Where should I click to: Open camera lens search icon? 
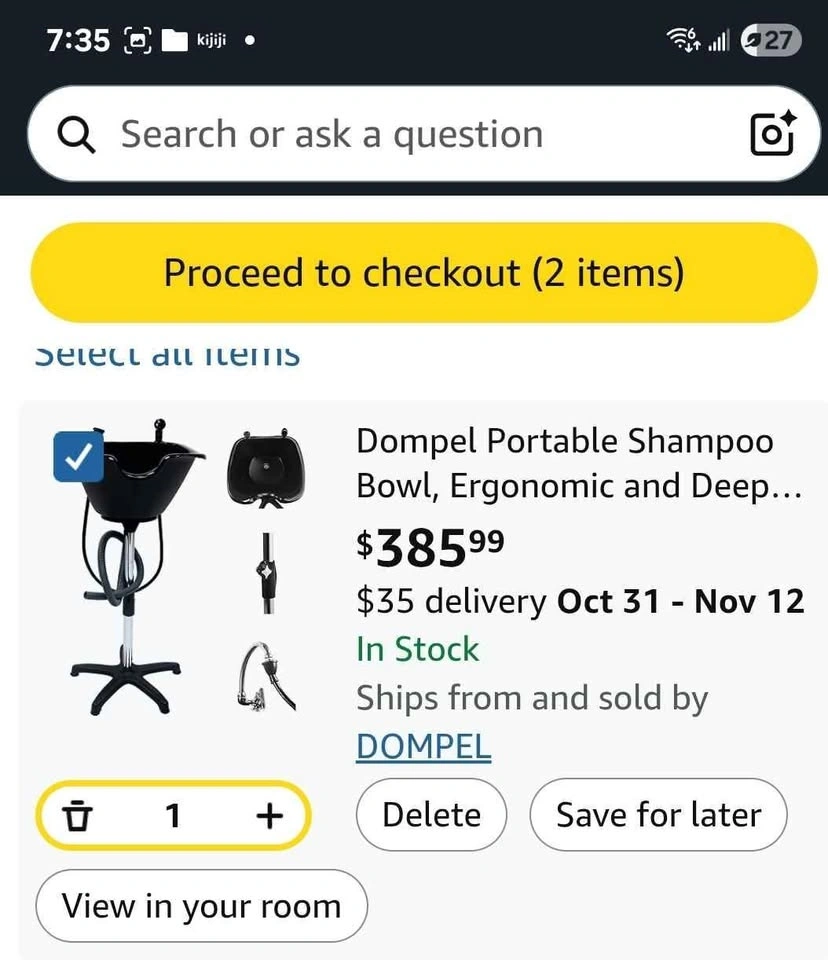pyautogui.click(x=773, y=133)
